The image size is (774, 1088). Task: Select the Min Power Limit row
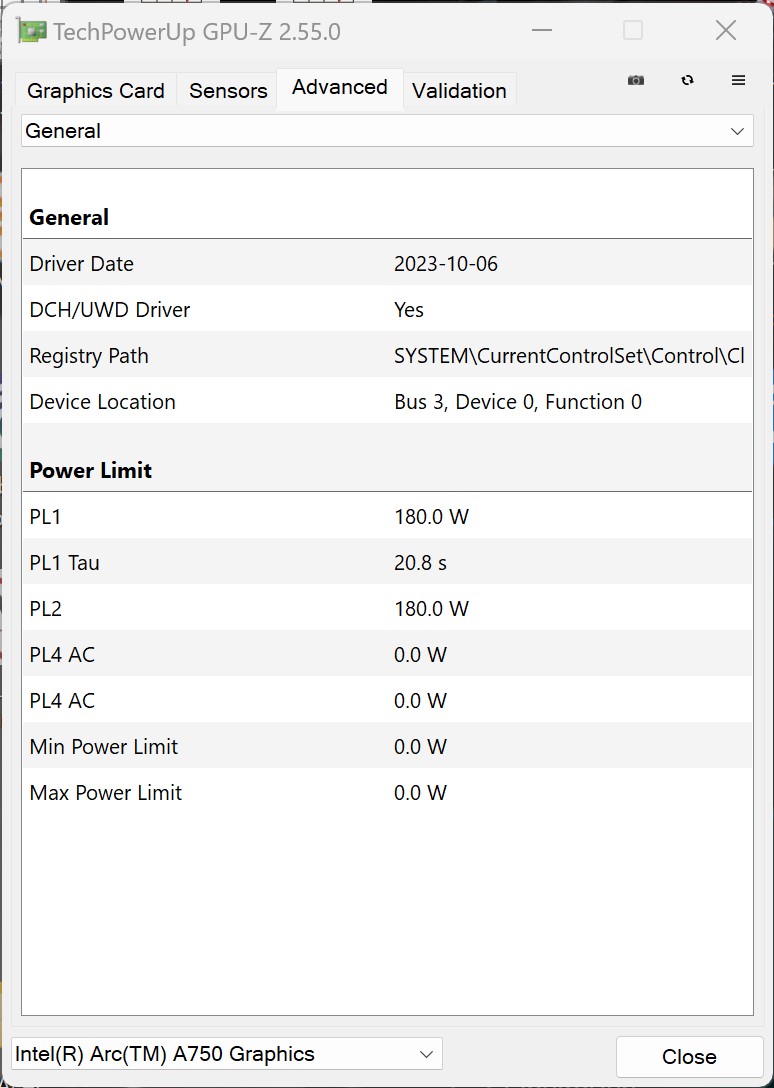point(387,747)
